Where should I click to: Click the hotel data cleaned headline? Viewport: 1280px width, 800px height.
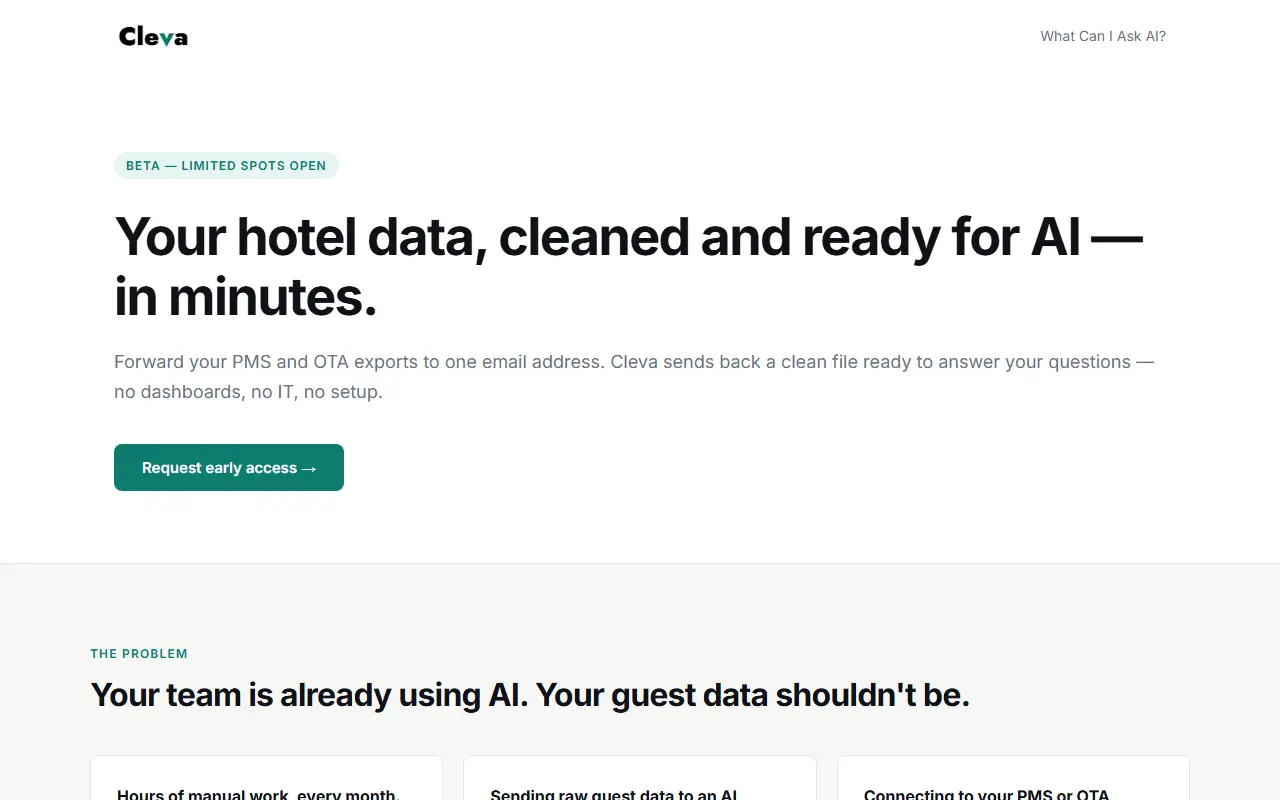click(628, 267)
